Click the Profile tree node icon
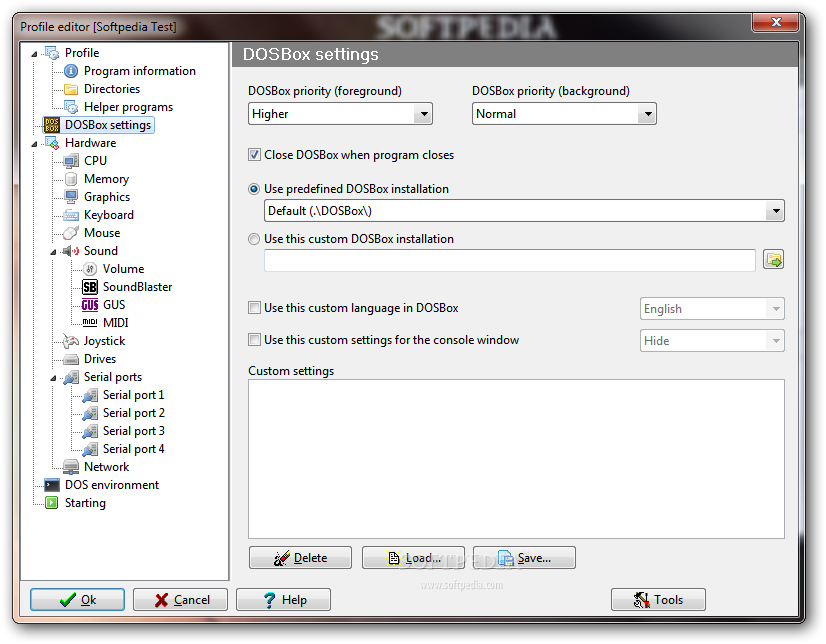Viewport: 826px width, 644px height. tap(52, 53)
